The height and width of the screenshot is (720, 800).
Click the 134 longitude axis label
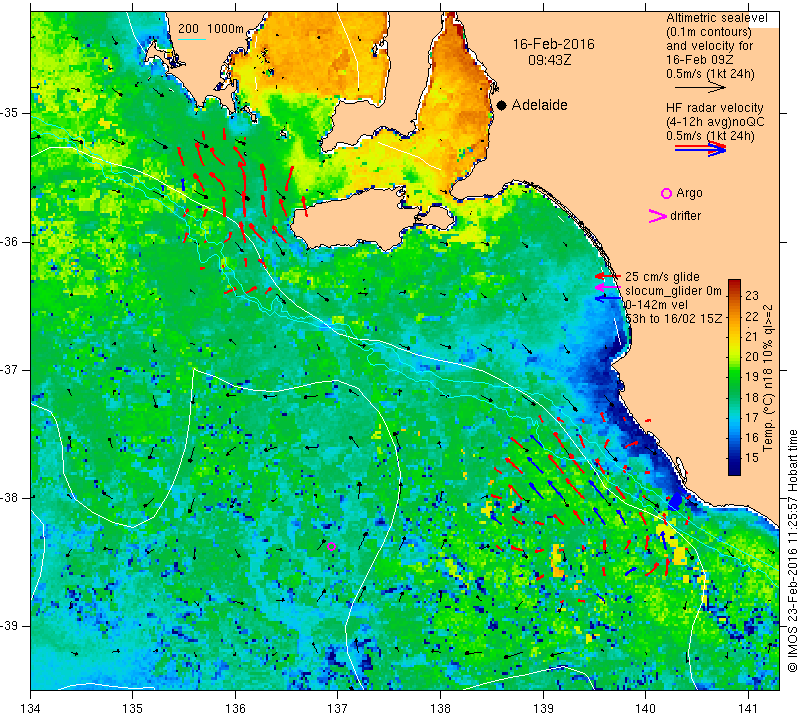31,709
